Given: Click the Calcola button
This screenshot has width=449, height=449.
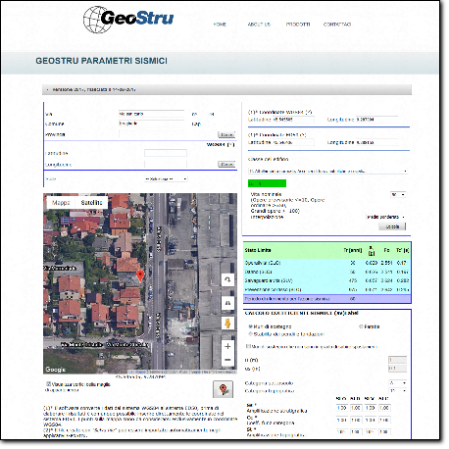Looking at the screenshot, I should point(392,227).
